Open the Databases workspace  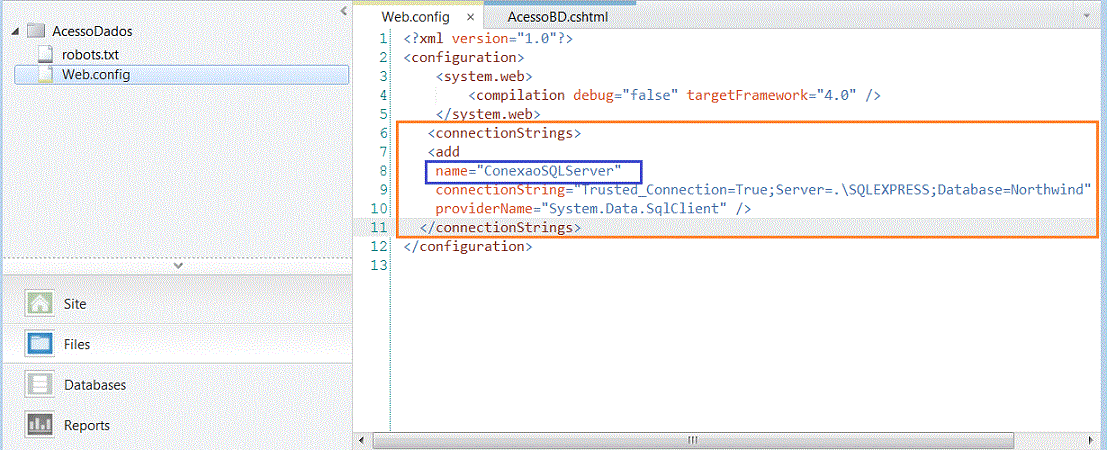point(176,385)
